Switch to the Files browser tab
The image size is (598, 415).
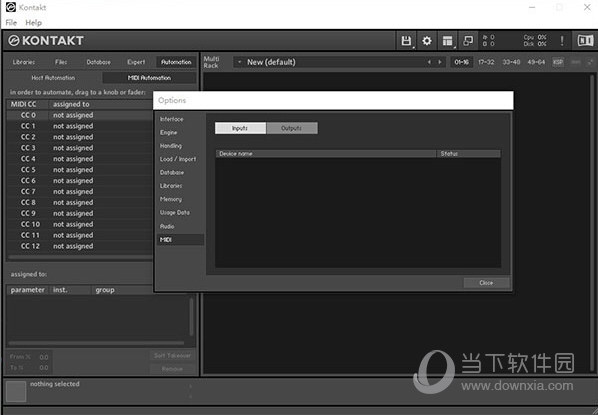61,62
